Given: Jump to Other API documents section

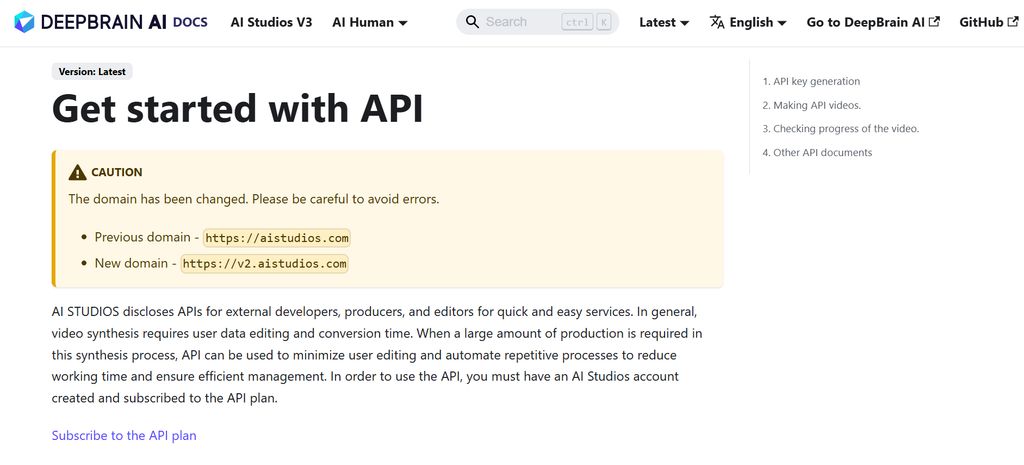Looking at the screenshot, I should click(817, 153).
